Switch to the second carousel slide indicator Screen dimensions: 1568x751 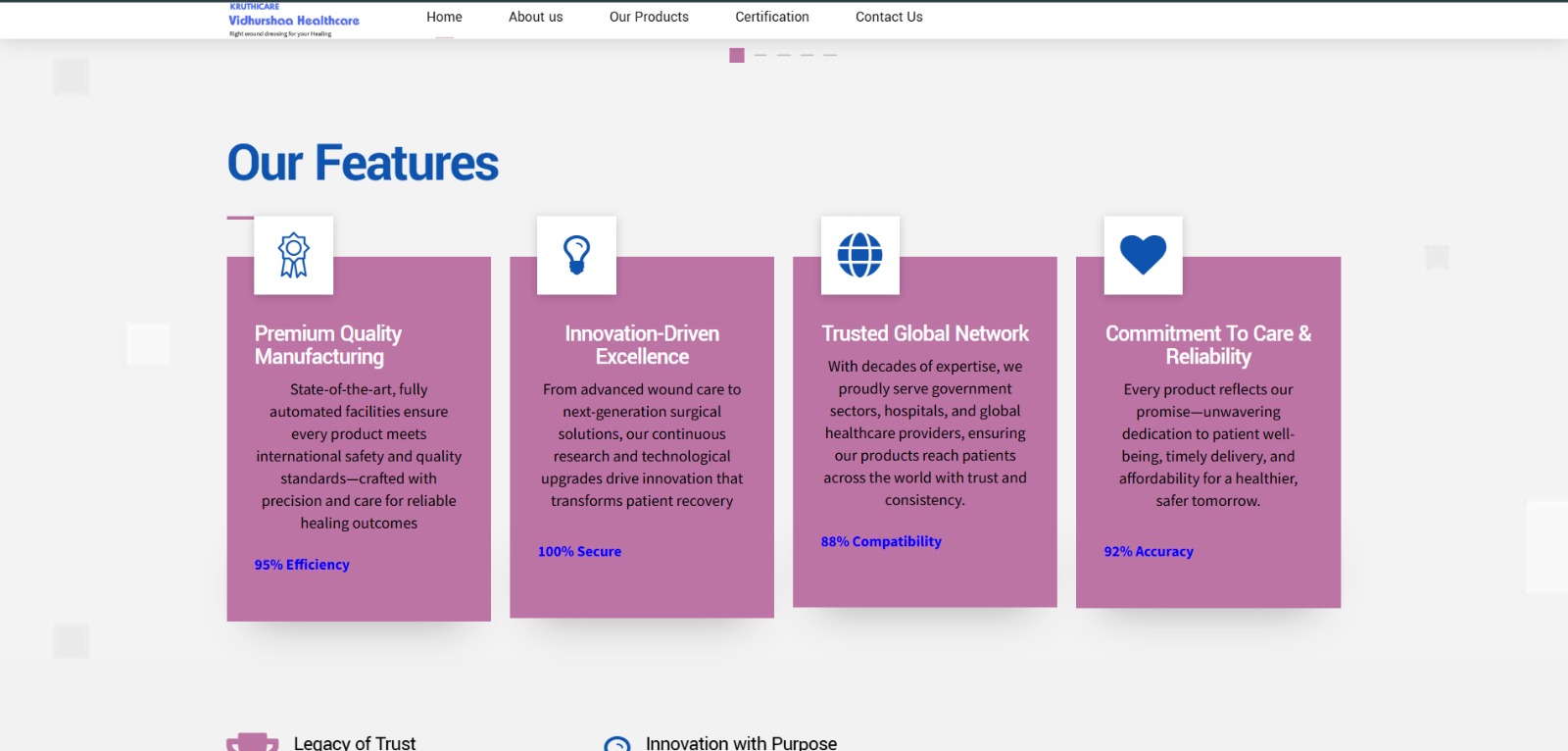[760, 56]
